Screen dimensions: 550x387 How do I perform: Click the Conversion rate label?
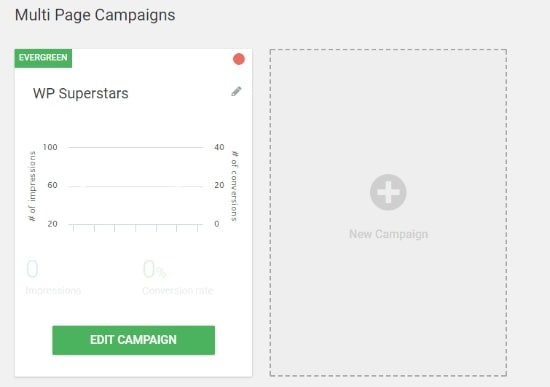[178, 291]
